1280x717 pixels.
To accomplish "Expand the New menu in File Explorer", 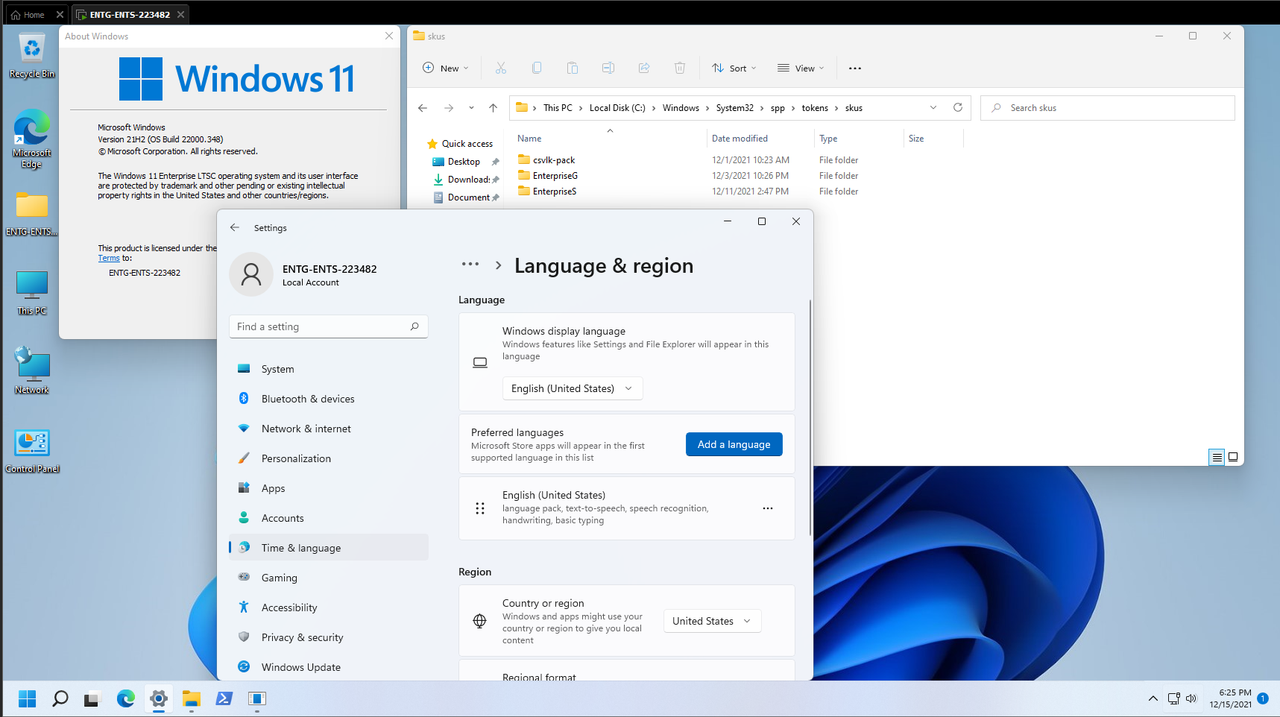I will [x=446, y=68].
